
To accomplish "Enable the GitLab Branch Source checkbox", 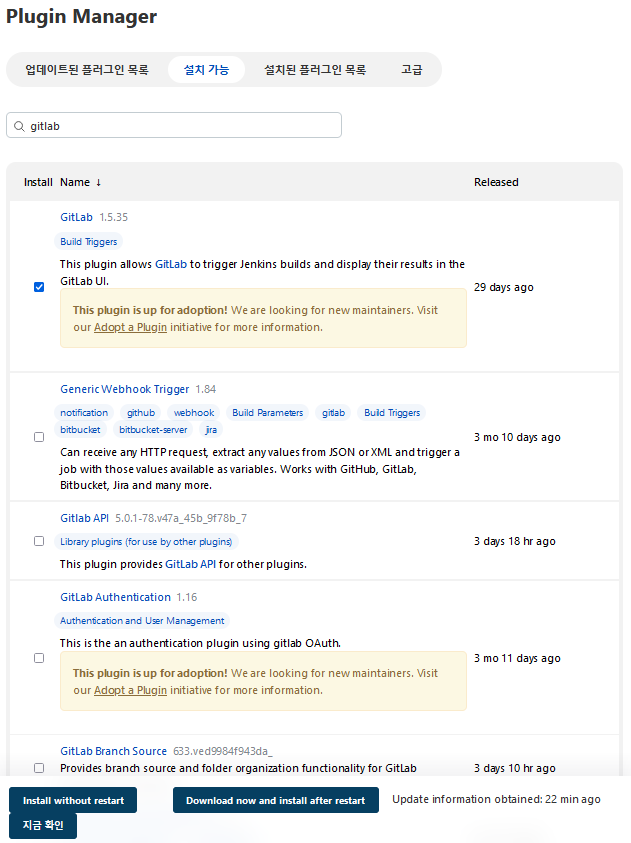I will click(39, 768).
